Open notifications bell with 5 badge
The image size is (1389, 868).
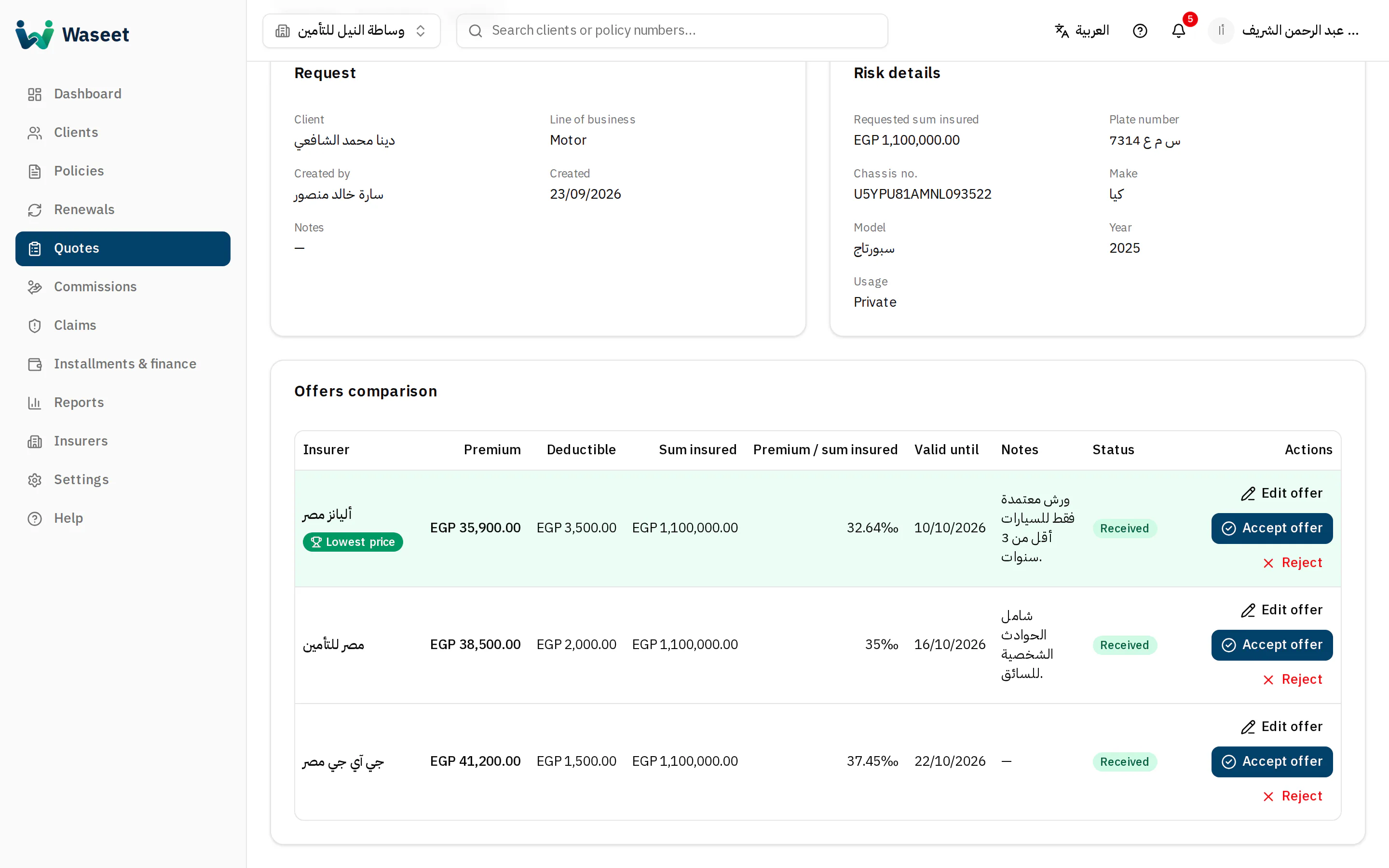click(x=1178, y=30)
